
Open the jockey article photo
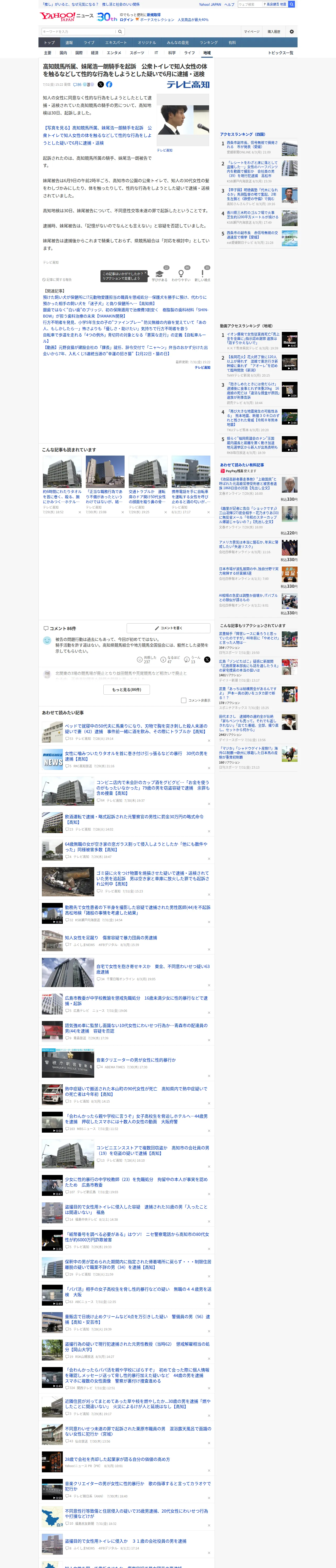(183, 120)
